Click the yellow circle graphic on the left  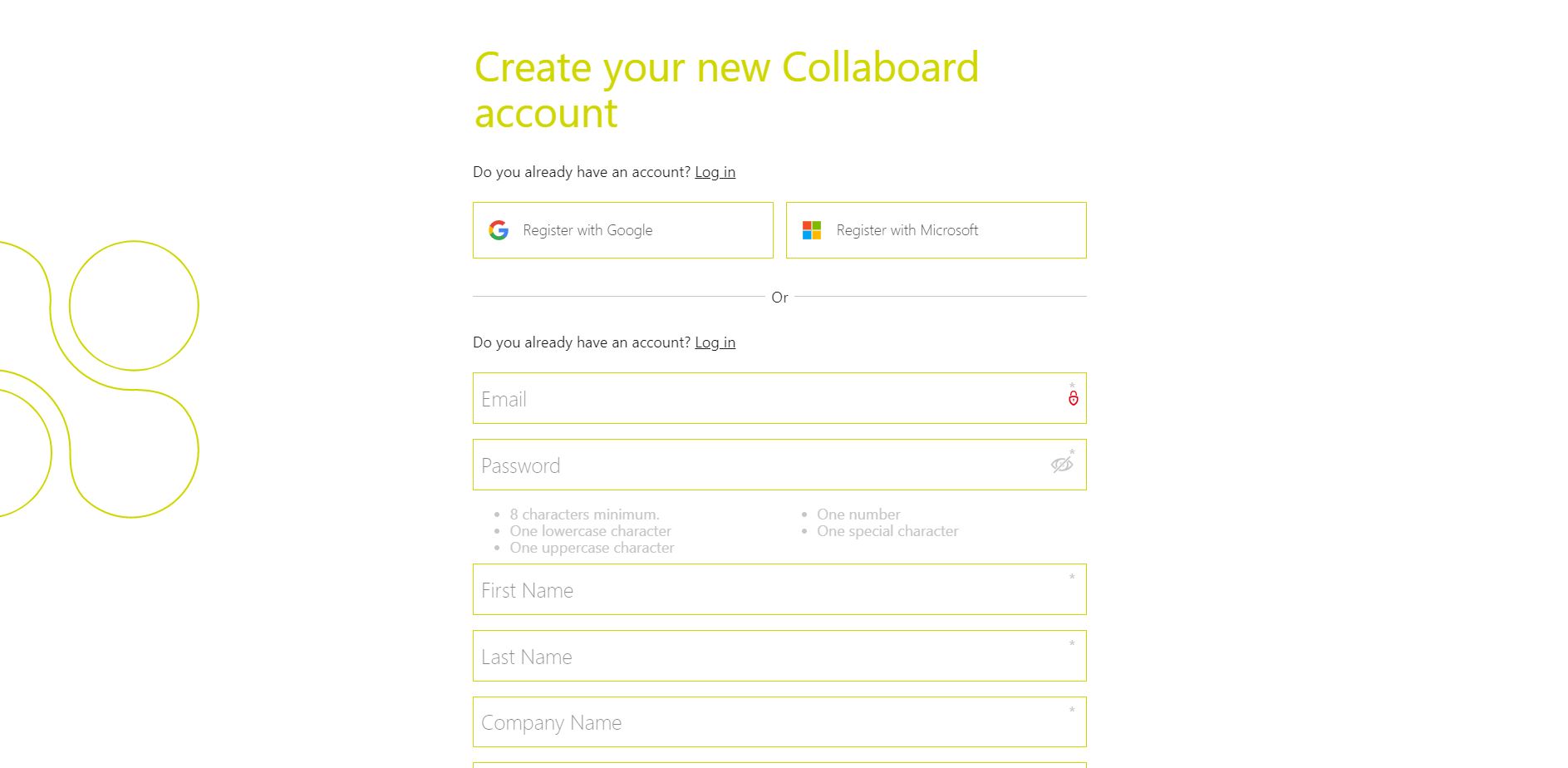click(x=134, y=306)
